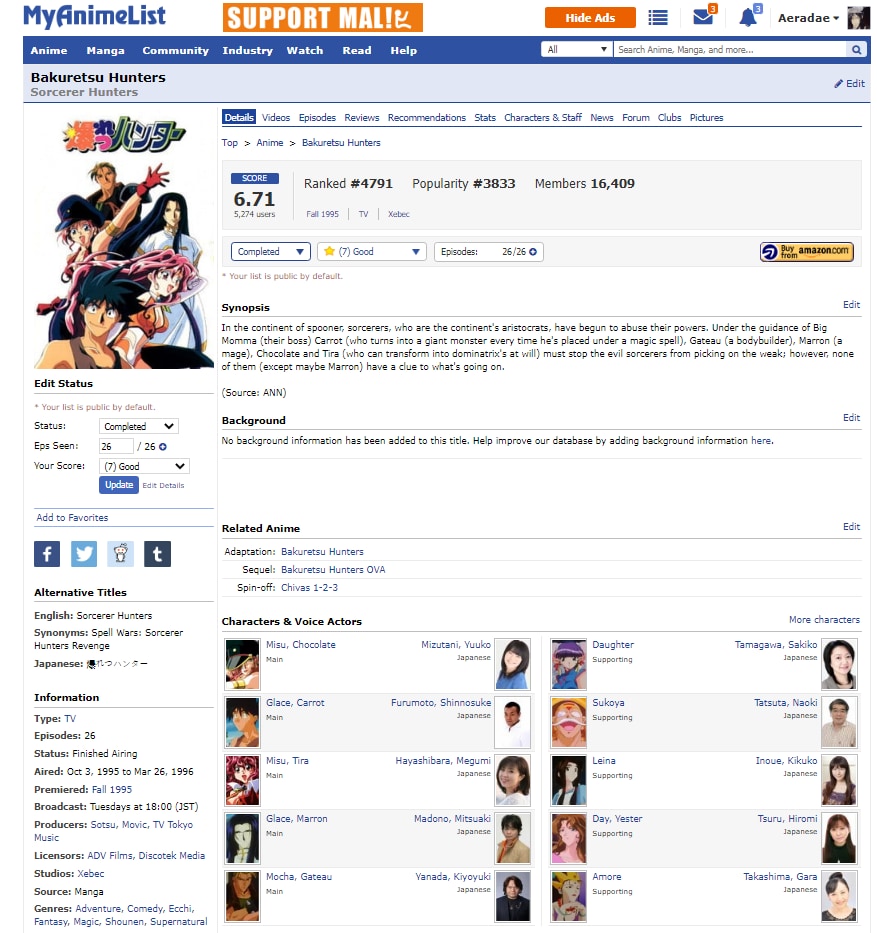Image resolution: width=877 pixels, height=933 pixels.
Task: Click into the search text field
Action: coord(730,50)
